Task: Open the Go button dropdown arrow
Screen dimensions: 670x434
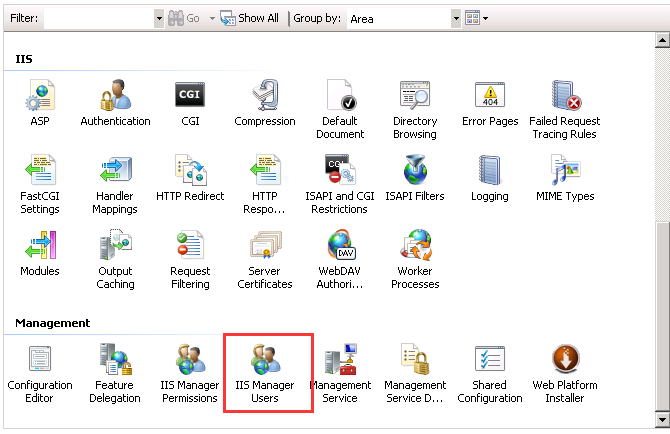Action: click(x=212, y=18)
